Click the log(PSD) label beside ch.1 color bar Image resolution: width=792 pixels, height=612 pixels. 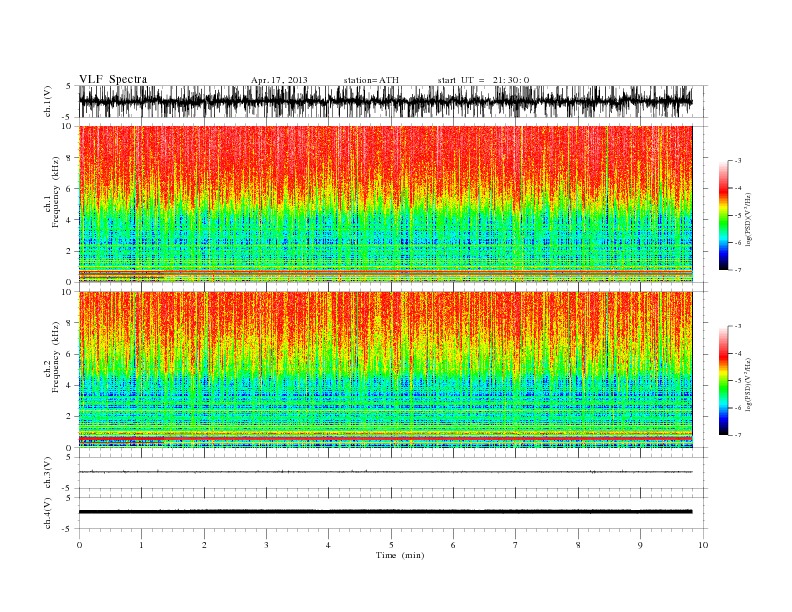pyautogui.click(x=749, y=219)
